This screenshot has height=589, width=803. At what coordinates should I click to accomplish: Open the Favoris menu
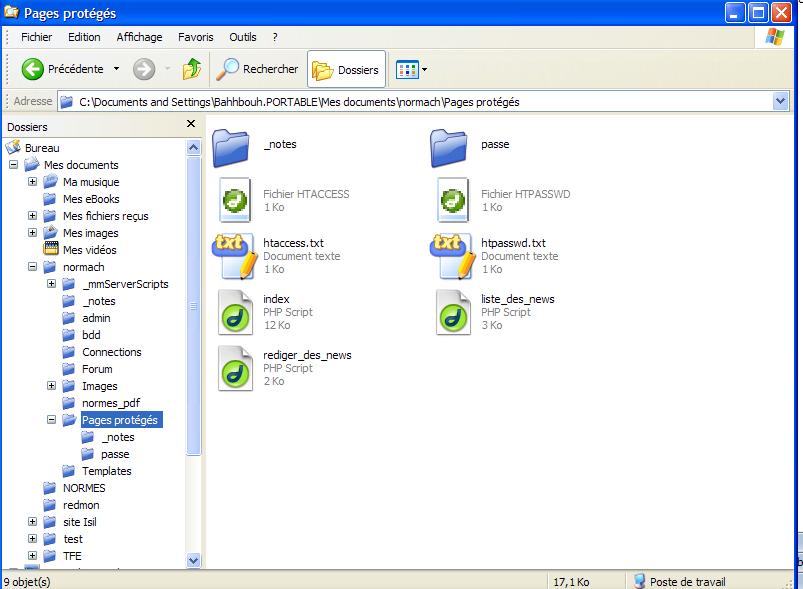[196, 37]
